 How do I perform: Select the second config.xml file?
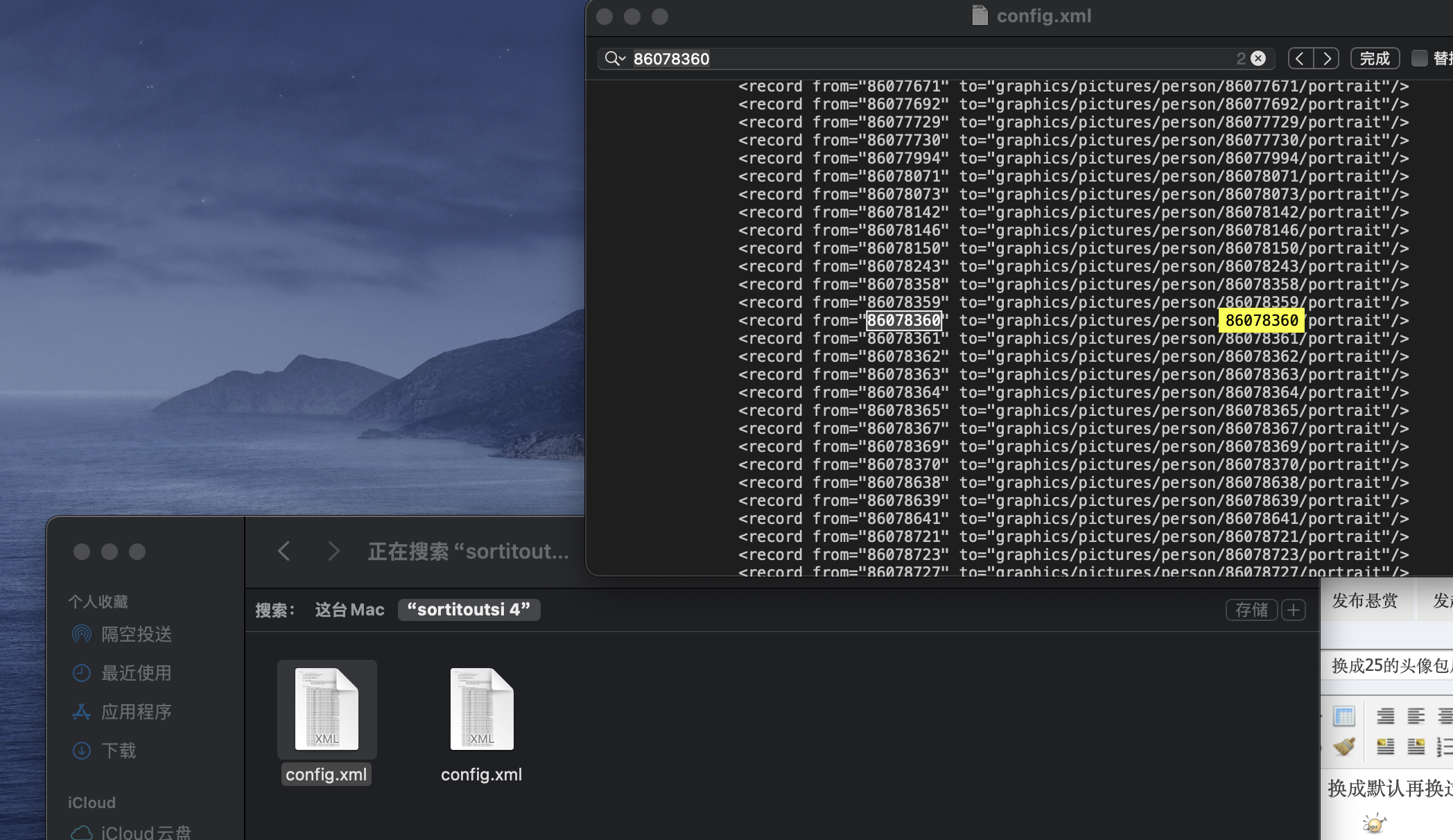coord(482,724)
